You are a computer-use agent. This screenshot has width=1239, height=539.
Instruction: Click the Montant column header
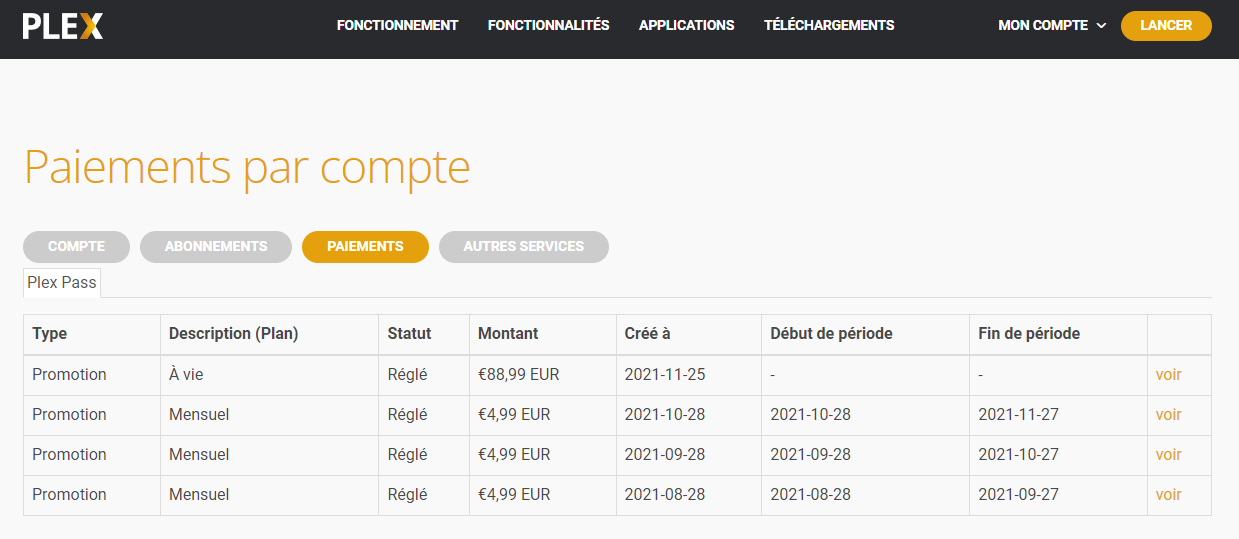coord(508,334)
